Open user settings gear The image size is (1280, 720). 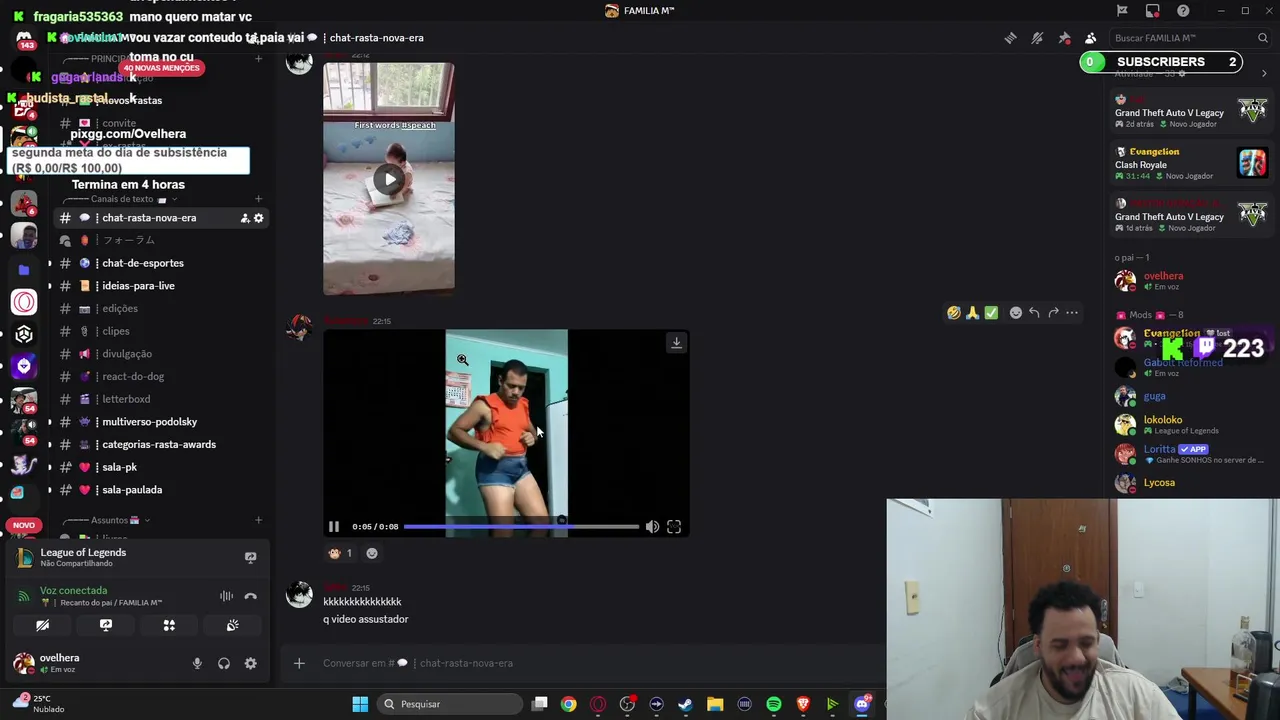point(250,663)
